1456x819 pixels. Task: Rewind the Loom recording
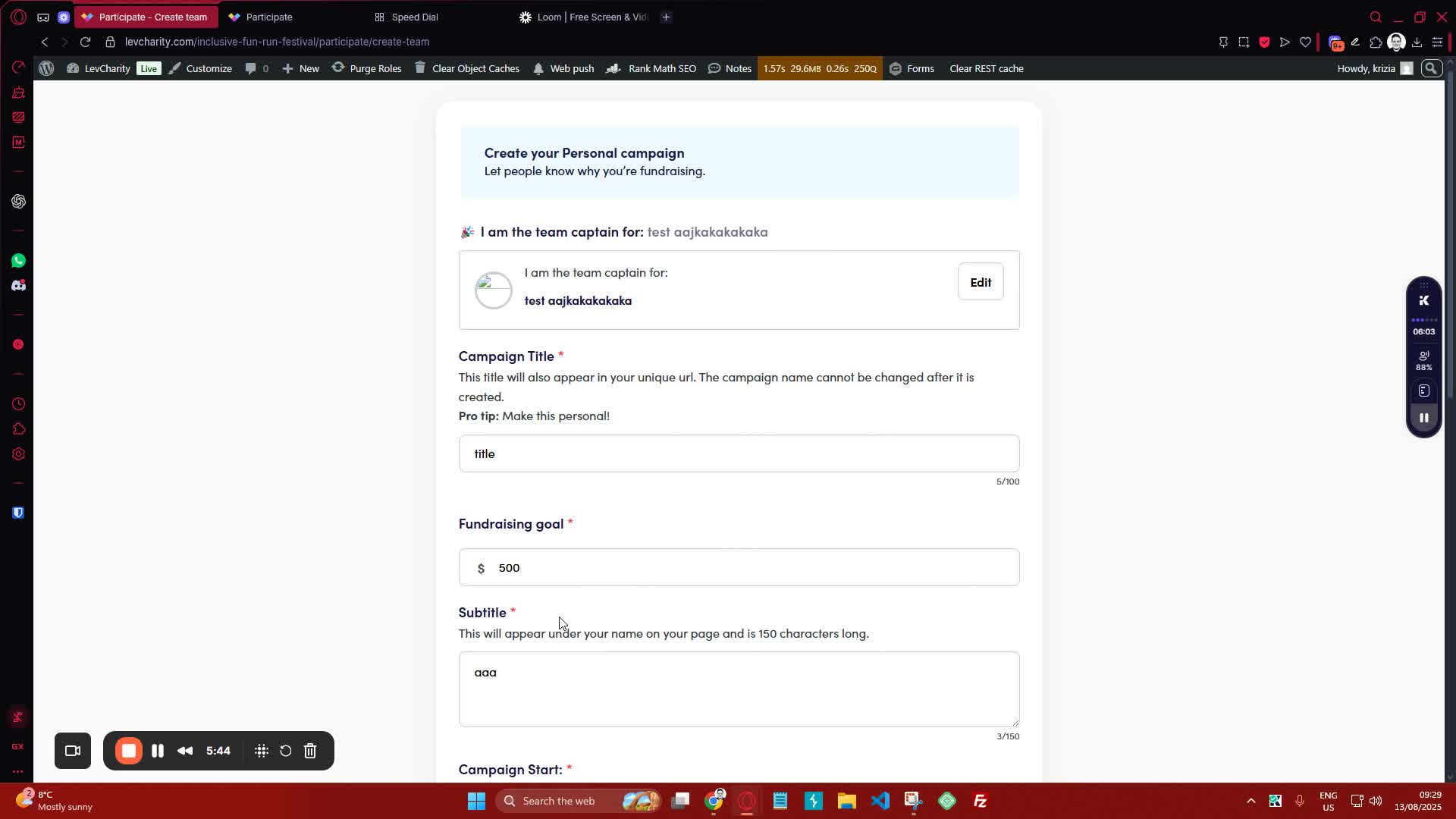tap(185, 751)
